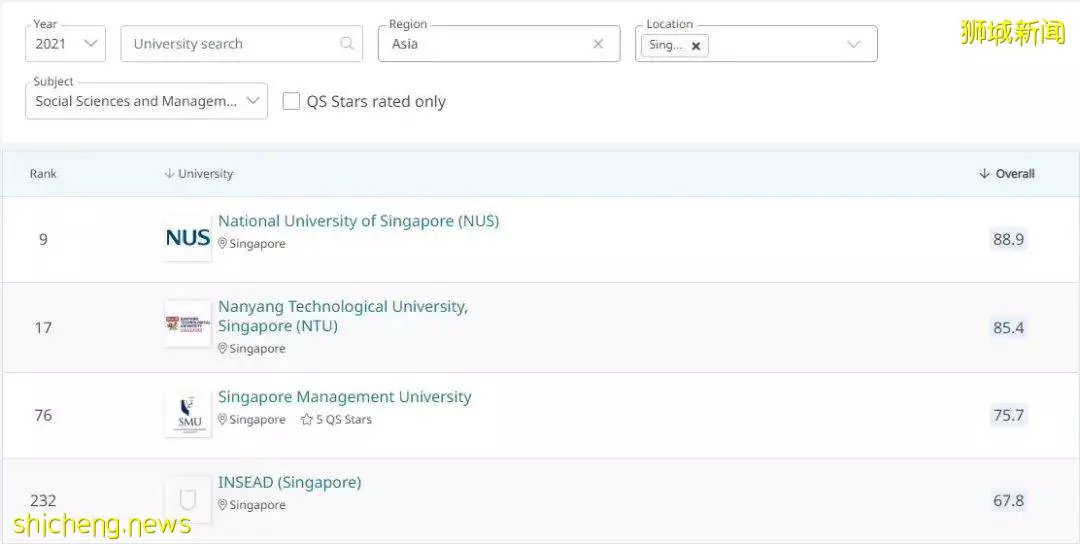Viewport: 1080px width, 544px height.
Task: Open the Subject Social Sciences dropdown
Action: (x=146, y=101)
